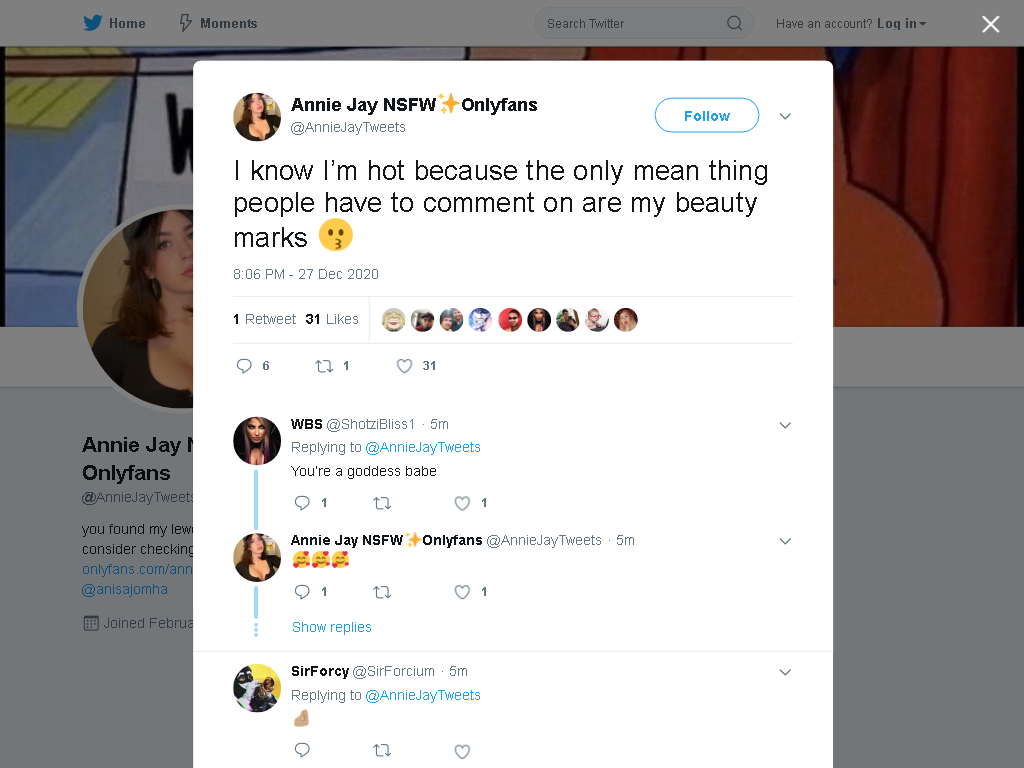The image size is (1024, 768).
Task: Follow Annie Jay's account
Action: pyautogui.click(x=707, y=116)
